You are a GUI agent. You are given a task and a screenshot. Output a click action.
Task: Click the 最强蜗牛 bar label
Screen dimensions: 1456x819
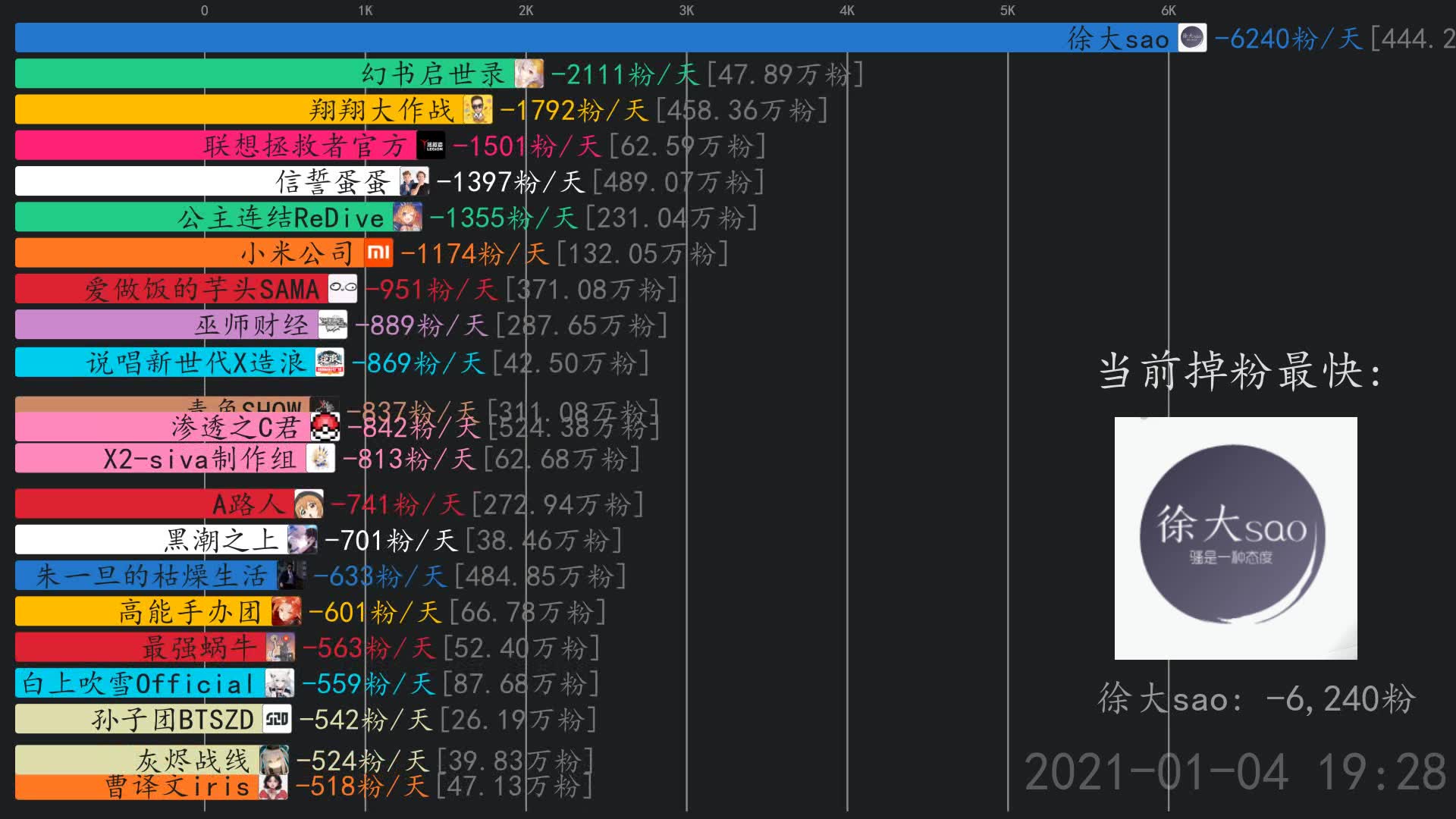click(199, 648)
